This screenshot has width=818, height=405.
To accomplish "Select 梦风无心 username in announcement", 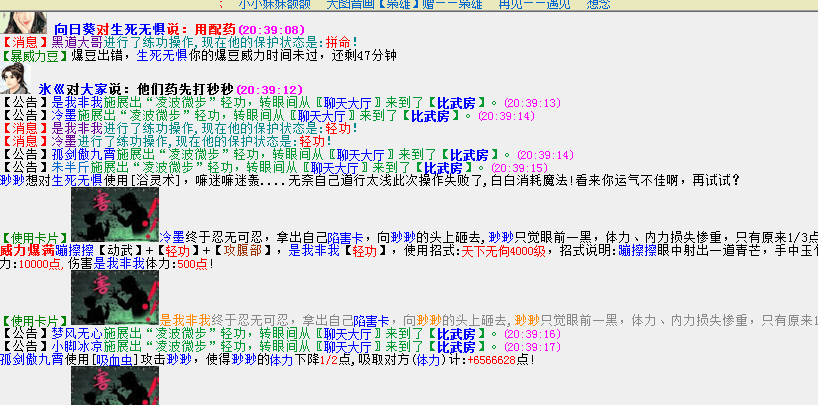I will pos(77,333).
